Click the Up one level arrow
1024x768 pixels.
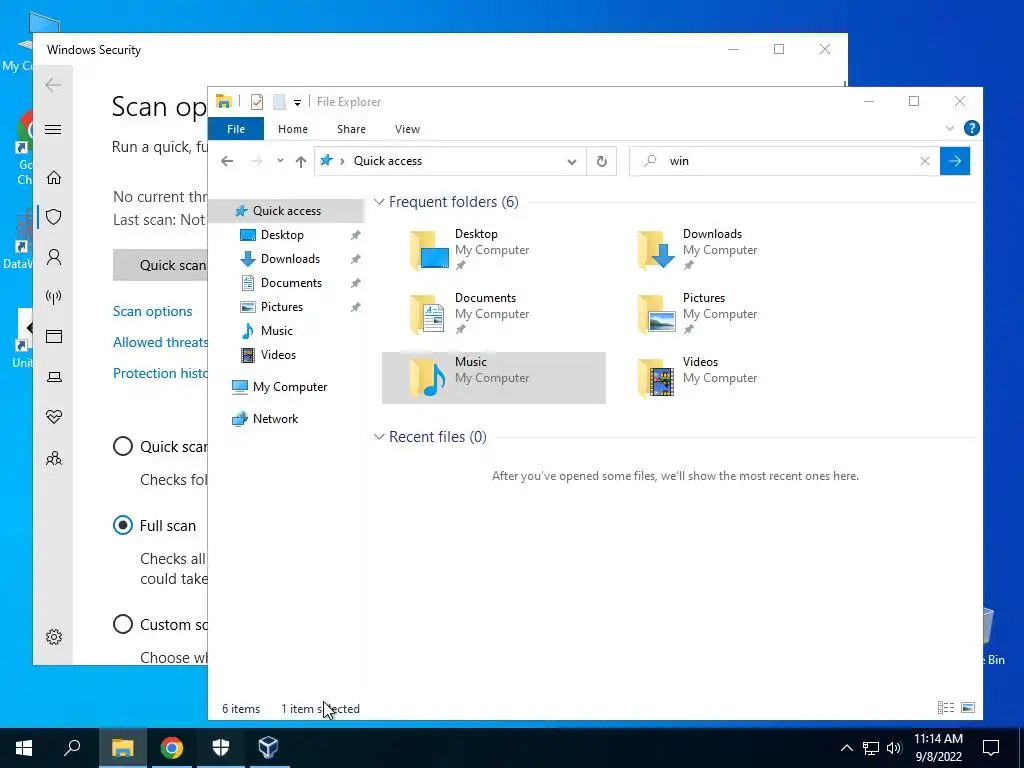tap(300, 161)
